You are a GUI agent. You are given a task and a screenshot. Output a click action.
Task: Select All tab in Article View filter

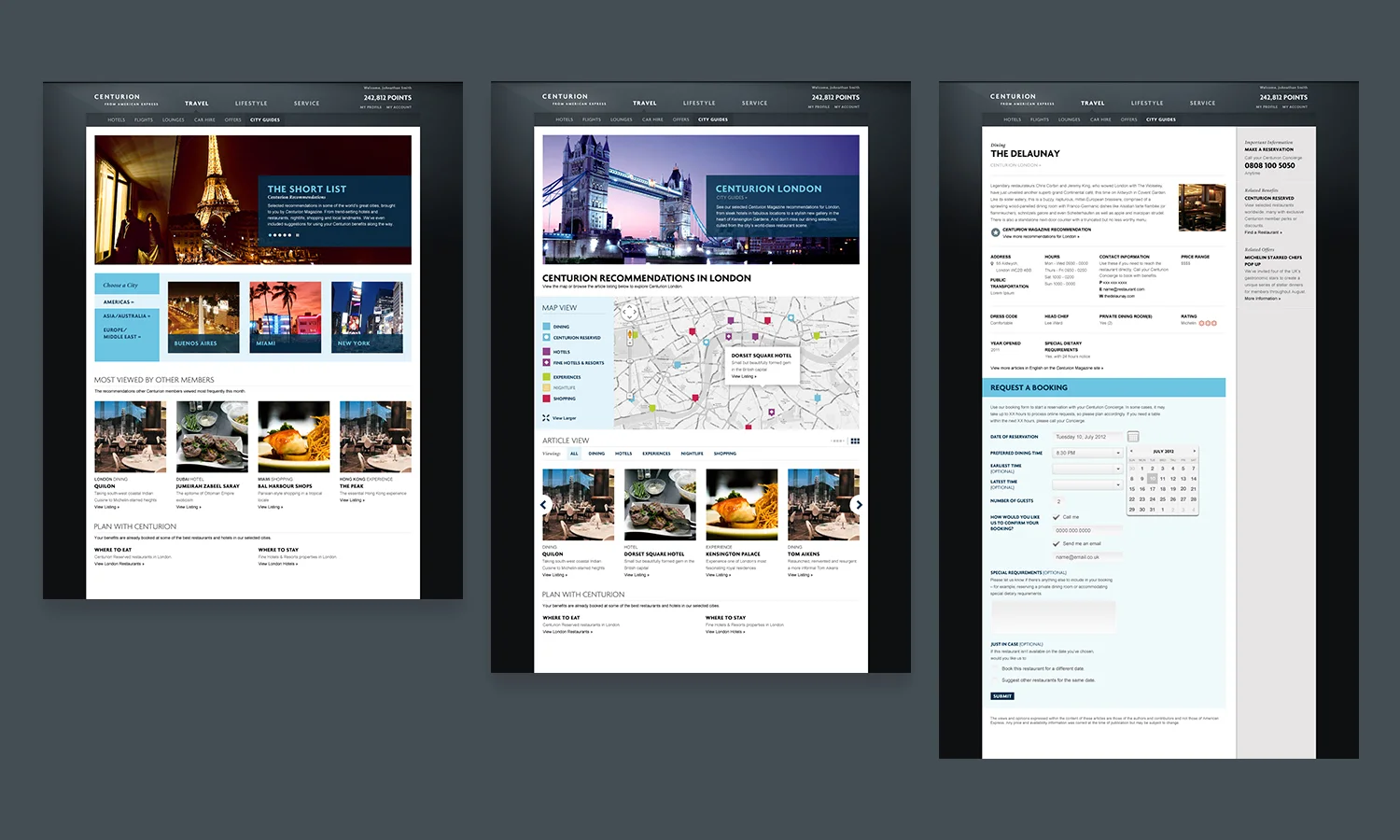click(574, 454)
